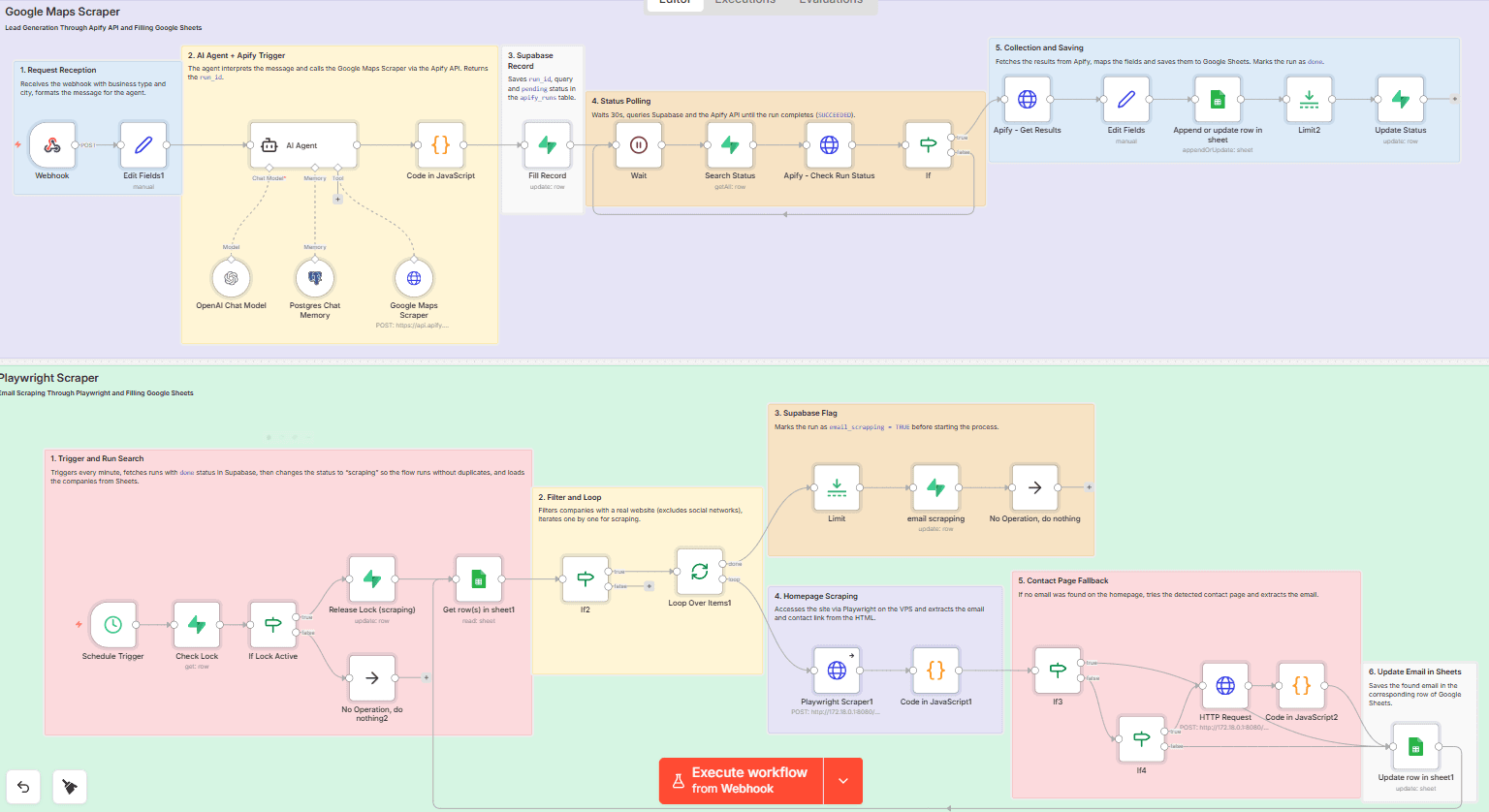Select the If node in Status Polling
This screenshot has height=812, width=1489.
pos(928,145)
